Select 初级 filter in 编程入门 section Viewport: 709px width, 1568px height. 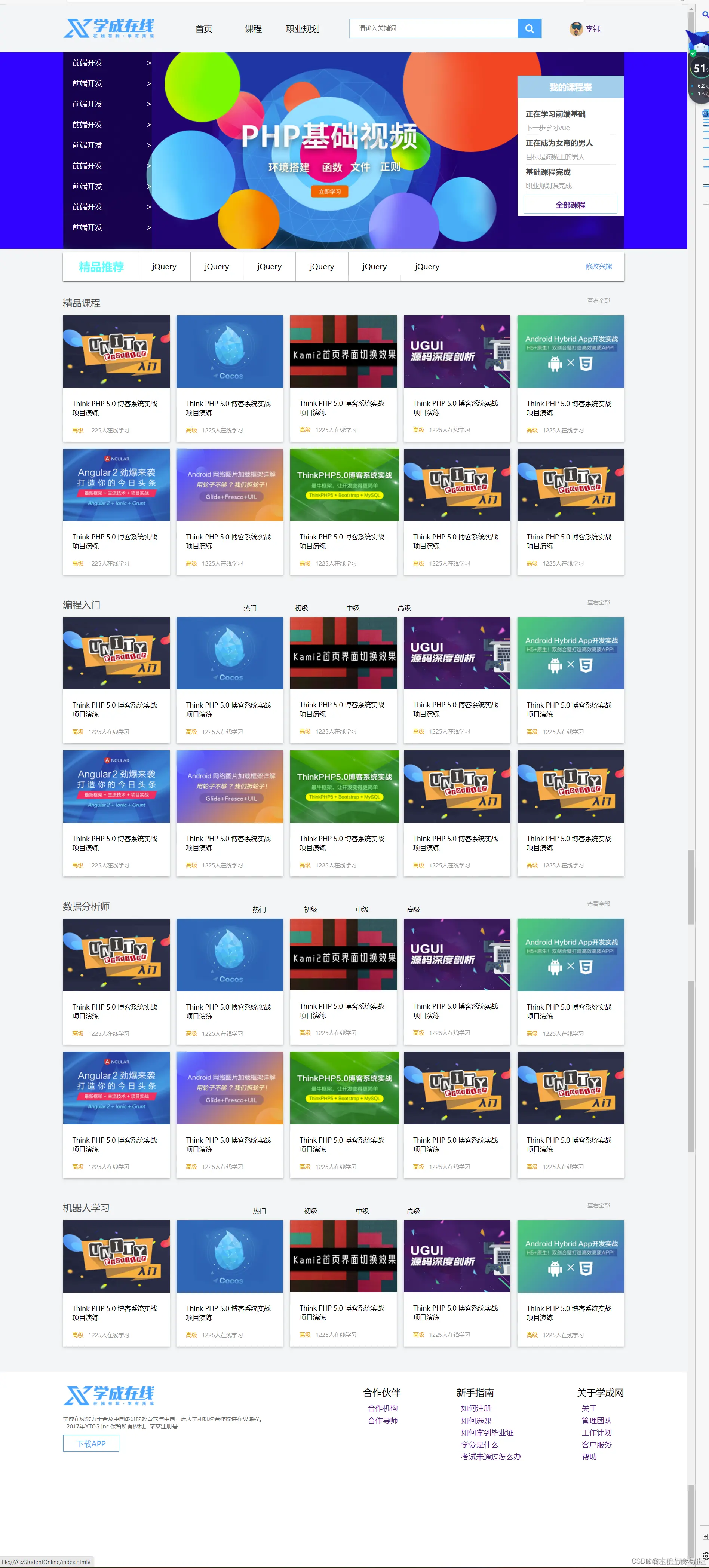click(x=301, y=608)
